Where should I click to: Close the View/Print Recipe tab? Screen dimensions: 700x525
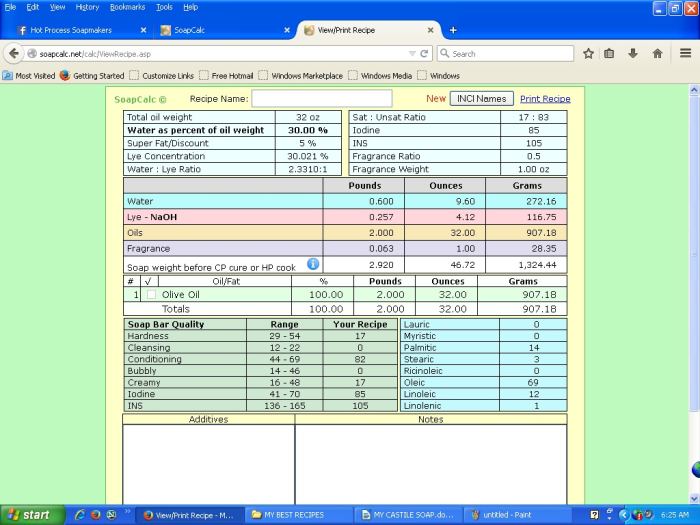point(430,30)
